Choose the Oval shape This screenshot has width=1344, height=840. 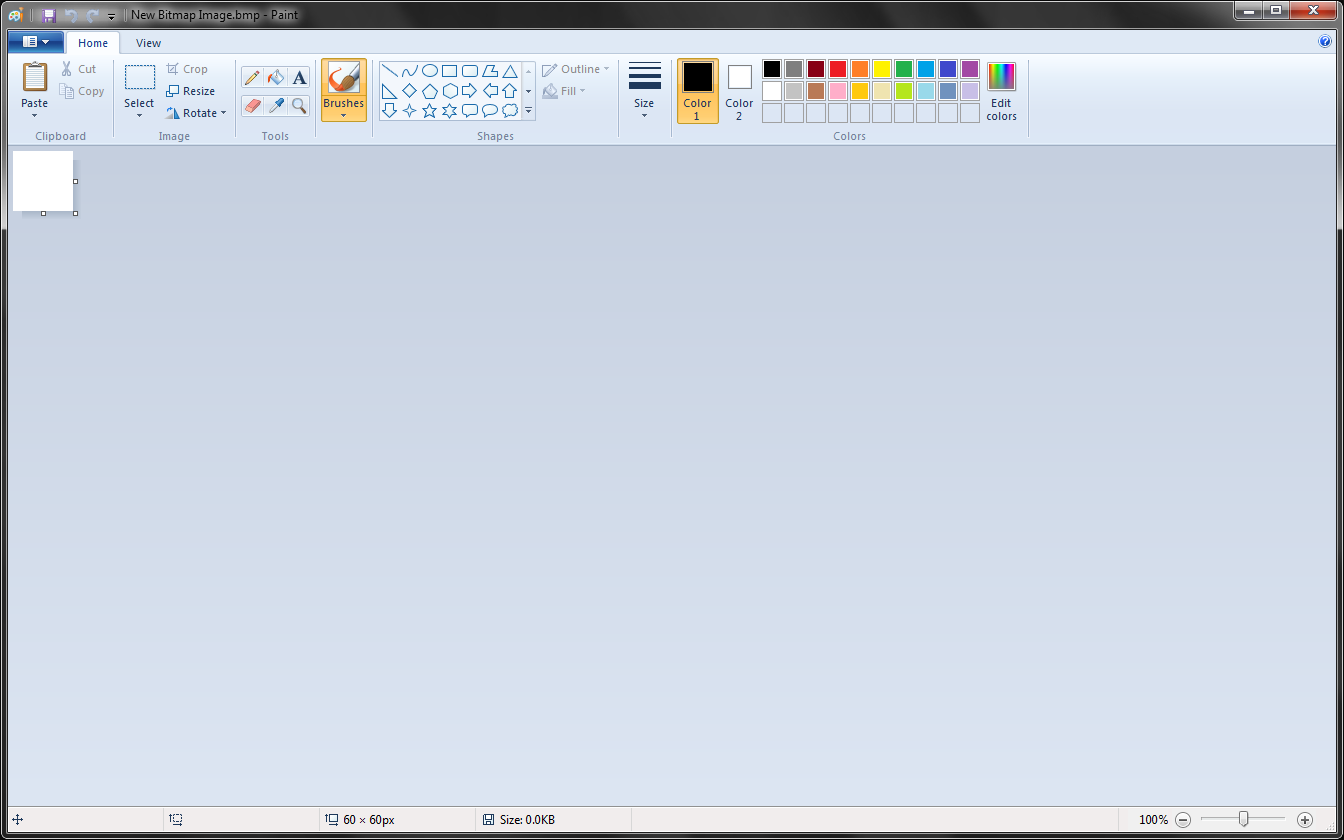coord(430,71)
